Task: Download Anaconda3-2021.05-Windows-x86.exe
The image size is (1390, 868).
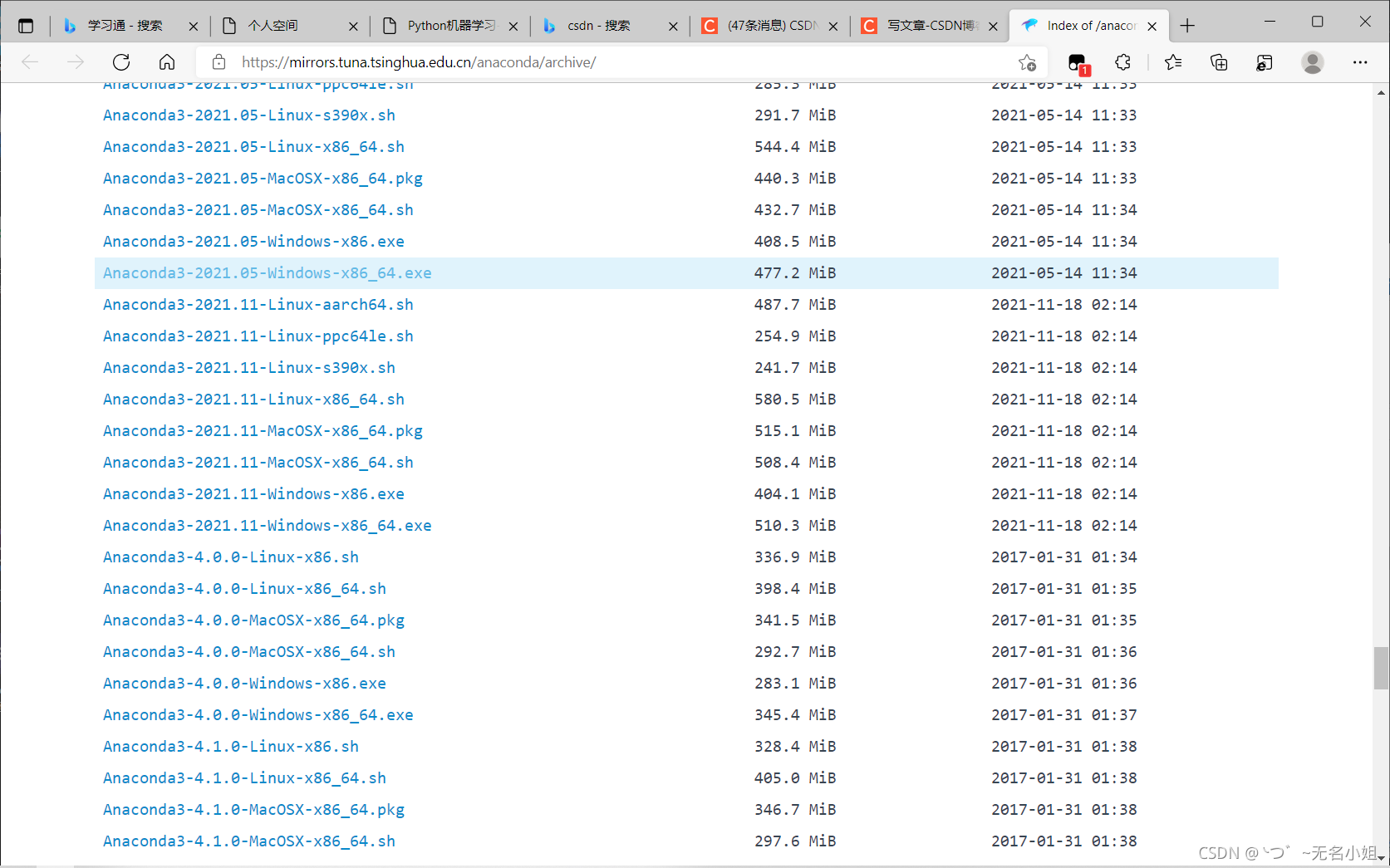Action: click(253, 242)
